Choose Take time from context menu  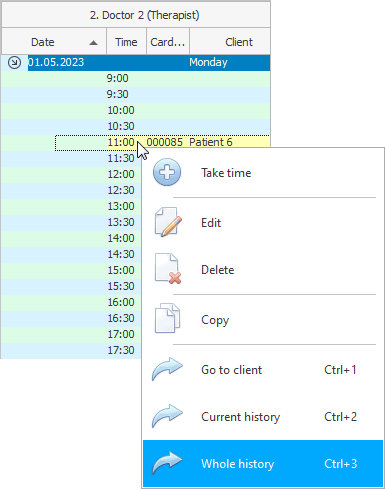click(262, 173)
